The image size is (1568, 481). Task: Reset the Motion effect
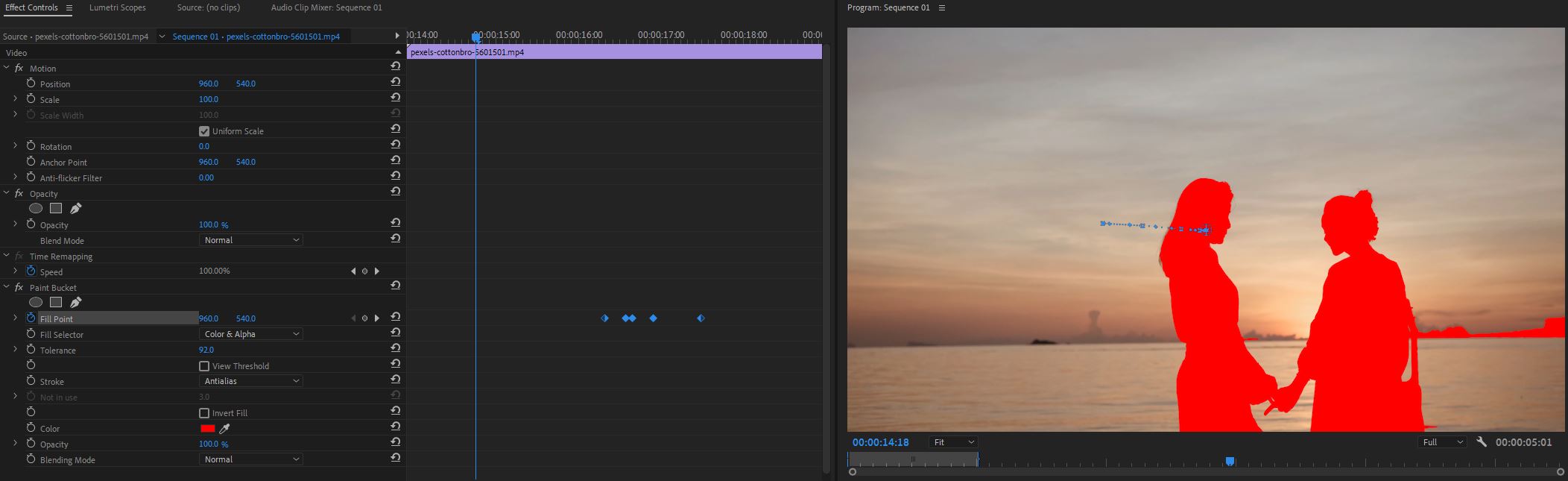click(x=395, y=67)
